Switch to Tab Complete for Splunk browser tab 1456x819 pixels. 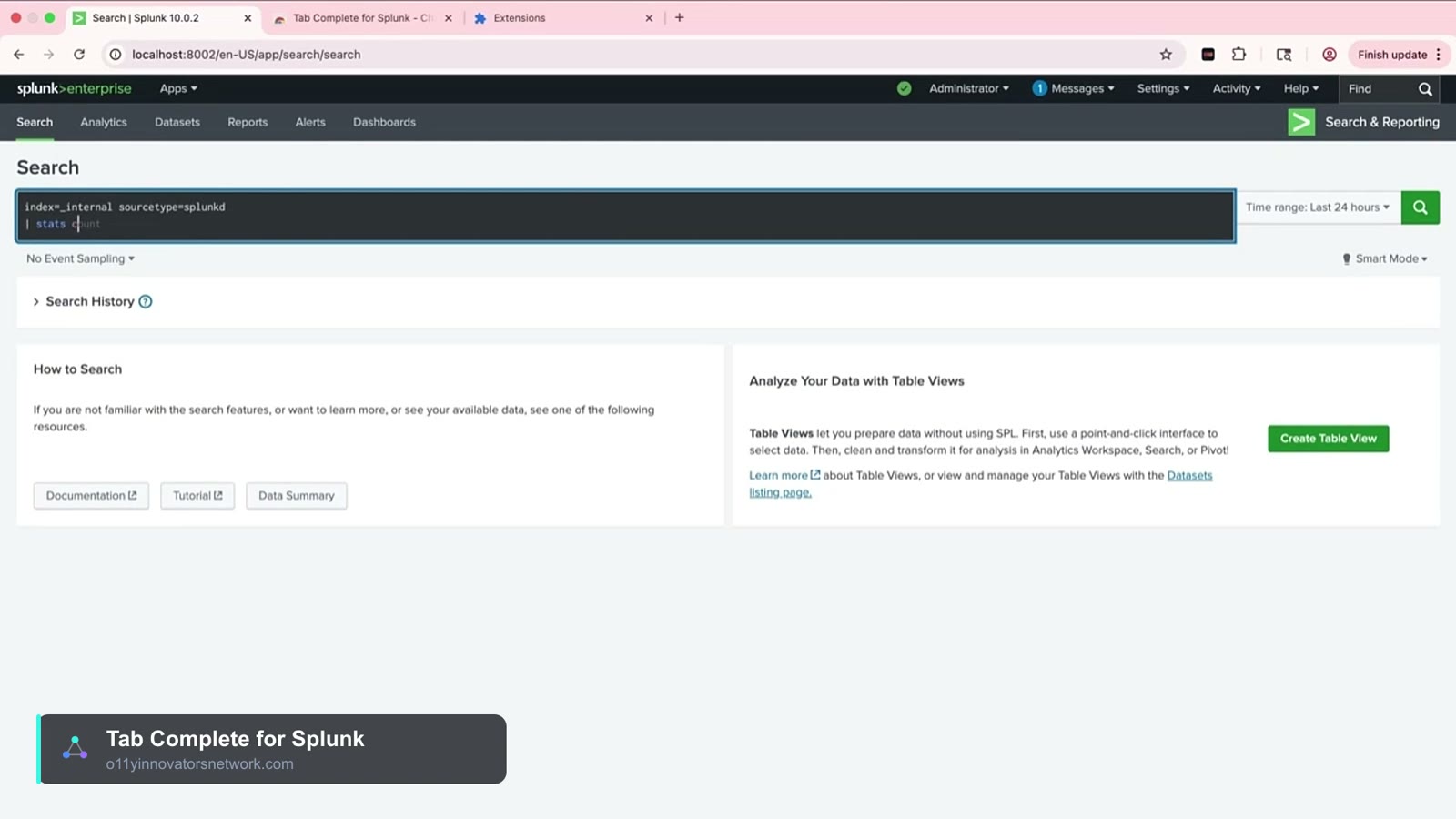click(362, 18)
